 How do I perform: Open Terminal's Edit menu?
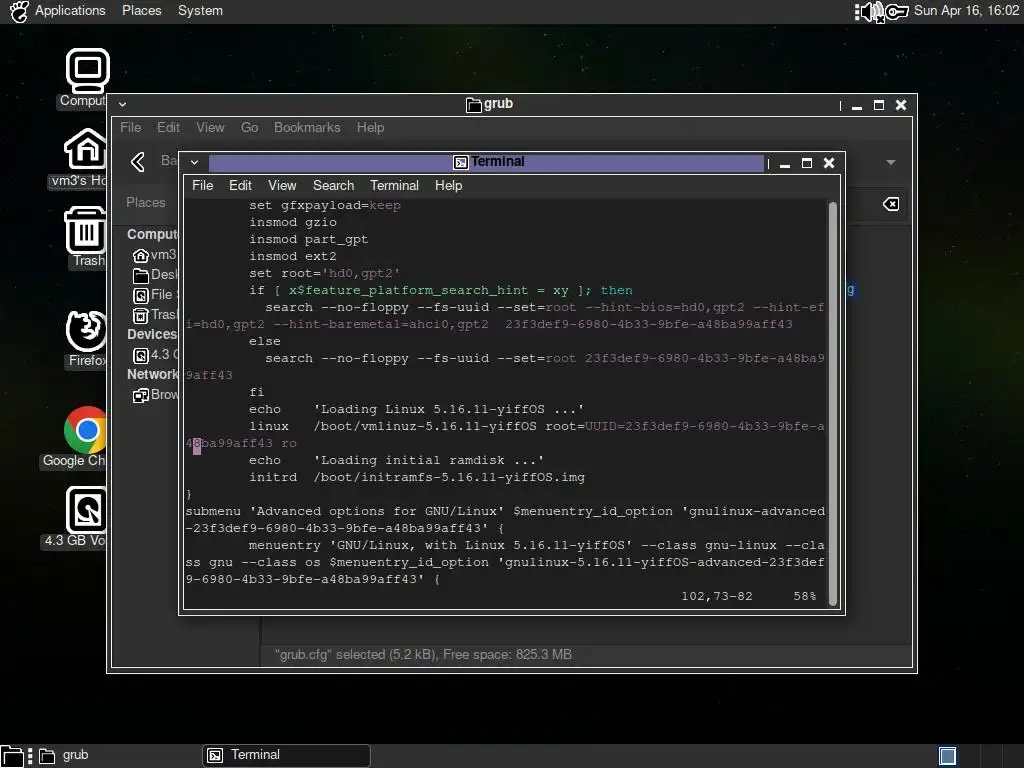click(240, 185)
